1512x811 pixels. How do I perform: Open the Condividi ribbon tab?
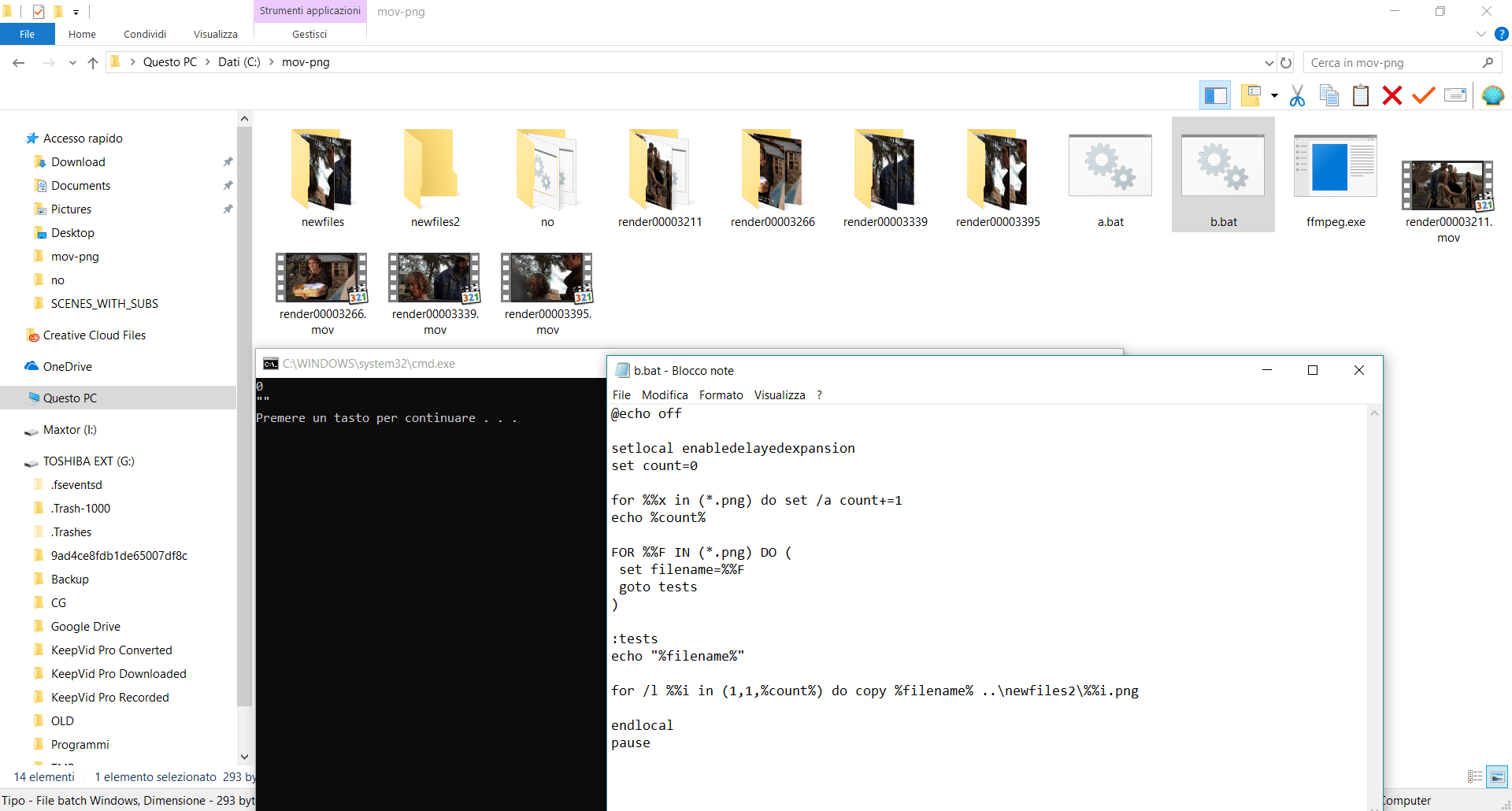tap(145, 34)
